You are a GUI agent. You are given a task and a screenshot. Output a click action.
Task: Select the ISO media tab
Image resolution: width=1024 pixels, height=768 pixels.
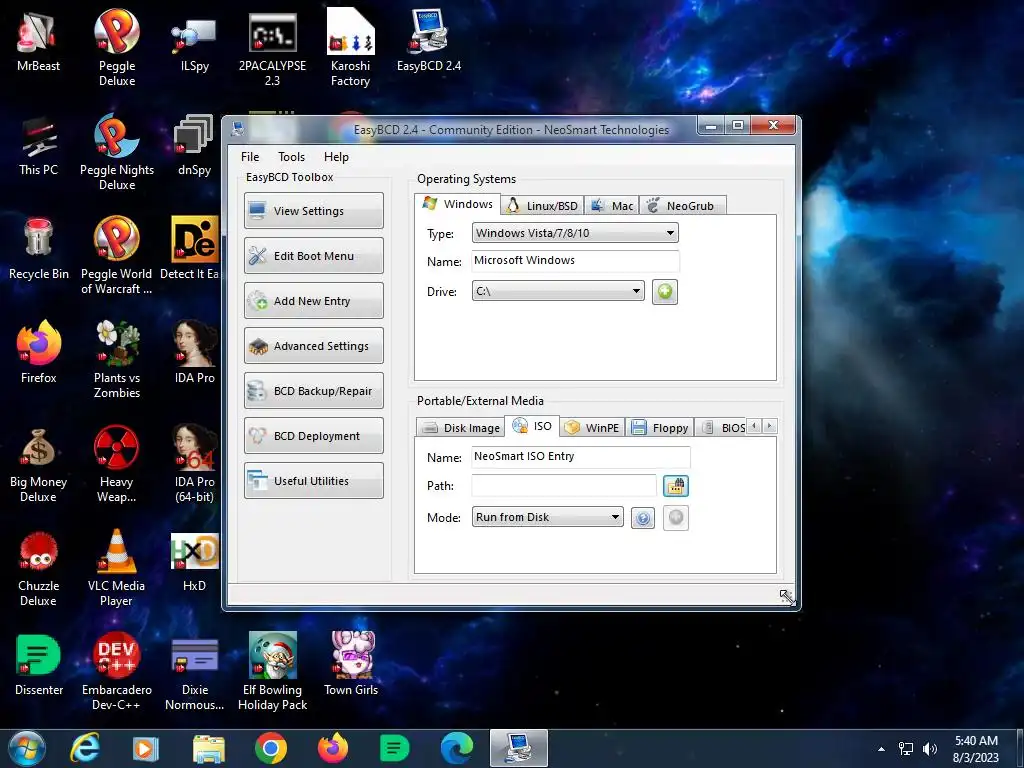[532, 426]
